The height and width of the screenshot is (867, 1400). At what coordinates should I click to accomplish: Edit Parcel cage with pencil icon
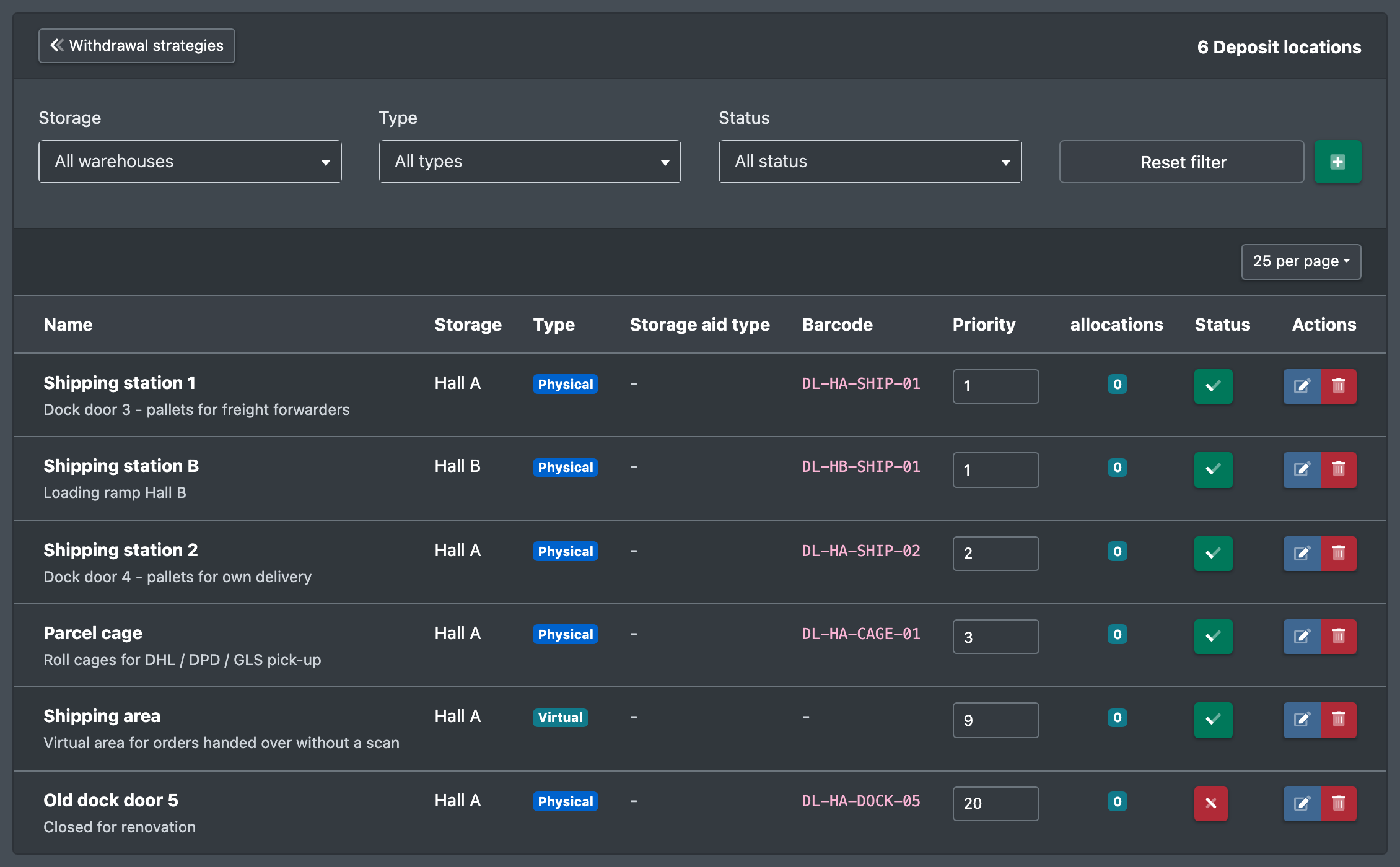point(1302,637)
